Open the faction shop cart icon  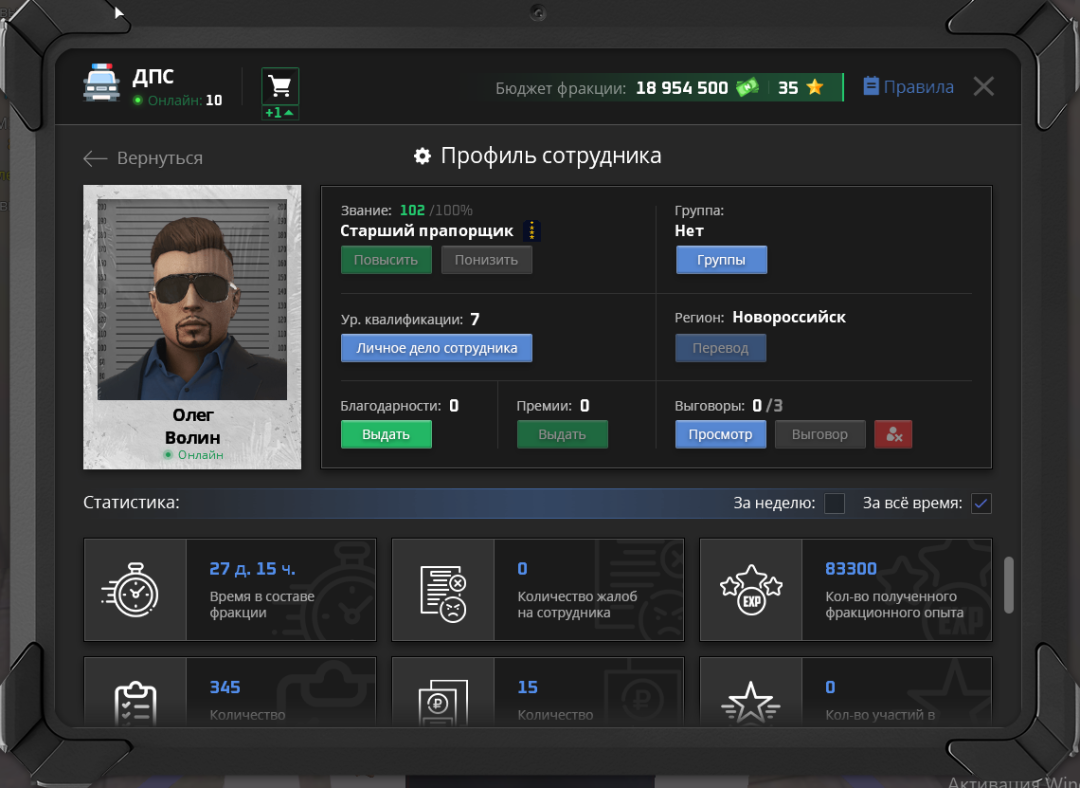pyautogui.click(x=280, y=86)
